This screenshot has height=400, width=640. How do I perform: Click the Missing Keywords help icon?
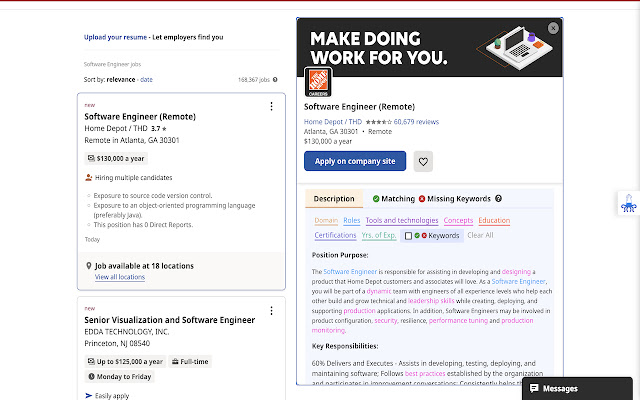click(498, 198)
